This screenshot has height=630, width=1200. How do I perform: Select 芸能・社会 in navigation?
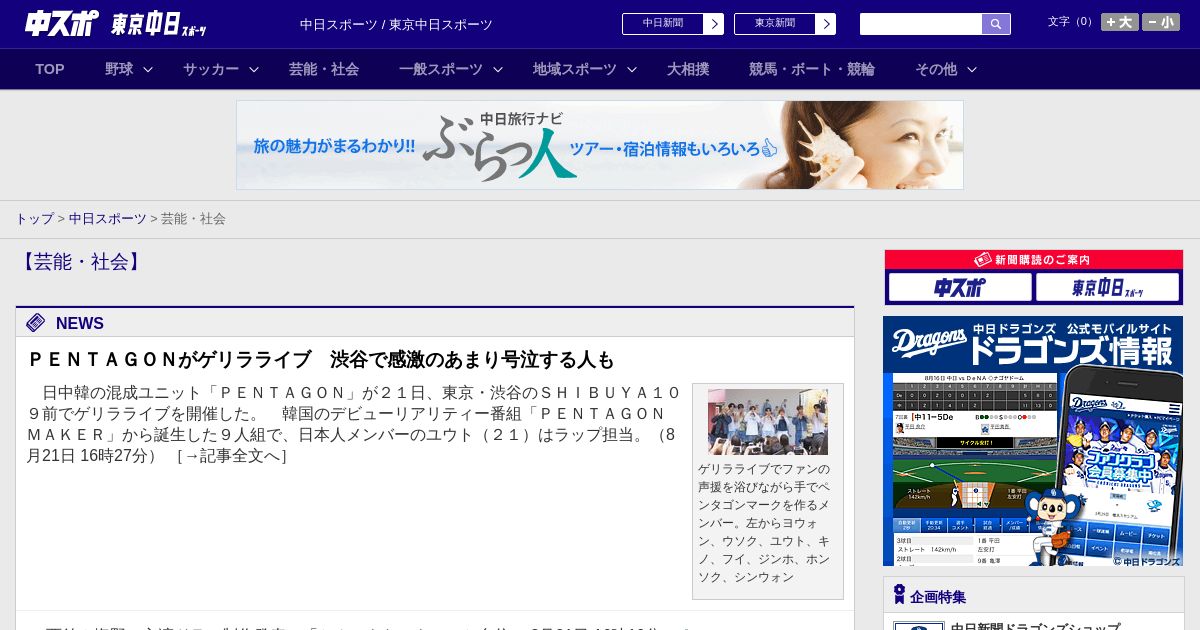pyautogui.click(x=324, y=69)
